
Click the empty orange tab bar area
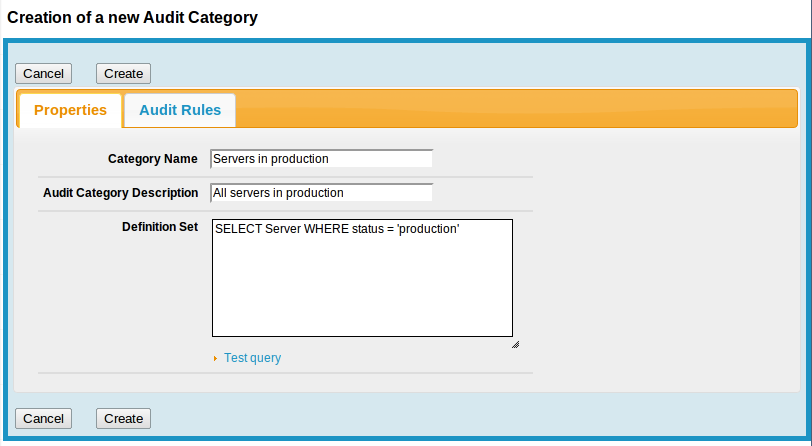[520, 108]
